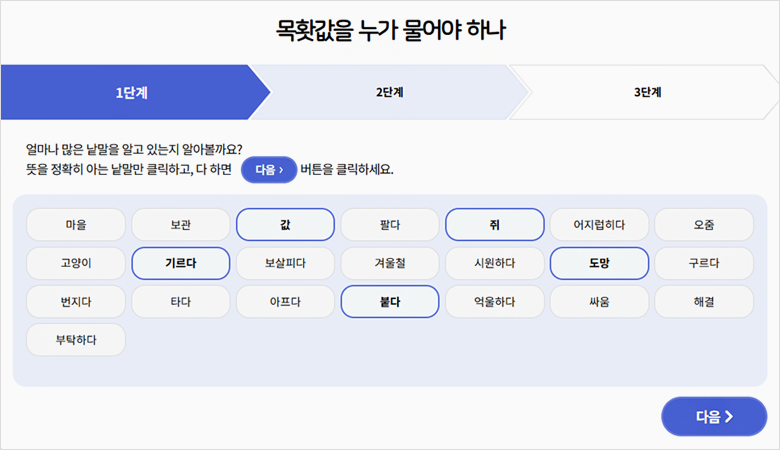Deselect the highlighted word 도망
This screenshot has width=780, height=450.
599,263
